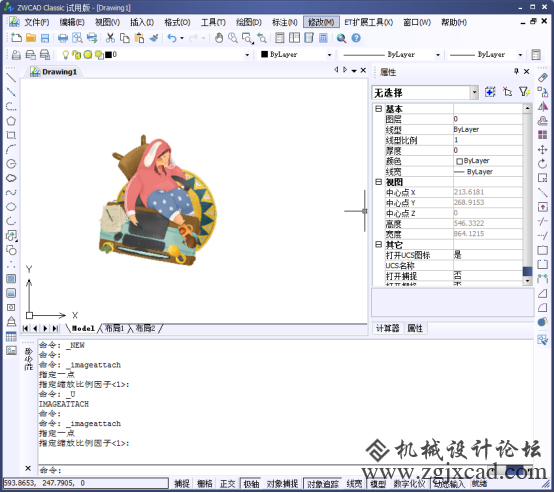Image resolution: width=554 pixels, height=493 pixels.
Task: Toggle 正交 ortho mode
Action: 228,483
